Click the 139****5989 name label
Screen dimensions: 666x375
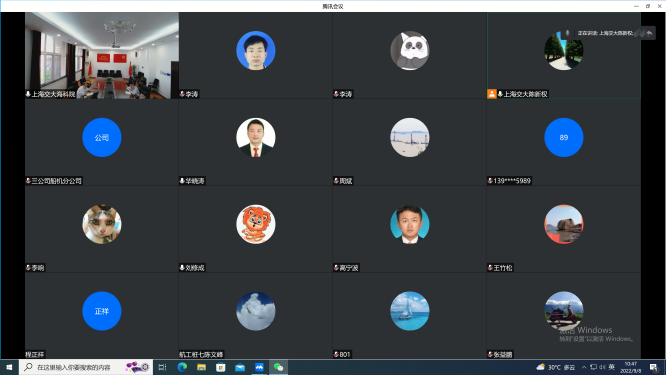click(x=512, y=181)
